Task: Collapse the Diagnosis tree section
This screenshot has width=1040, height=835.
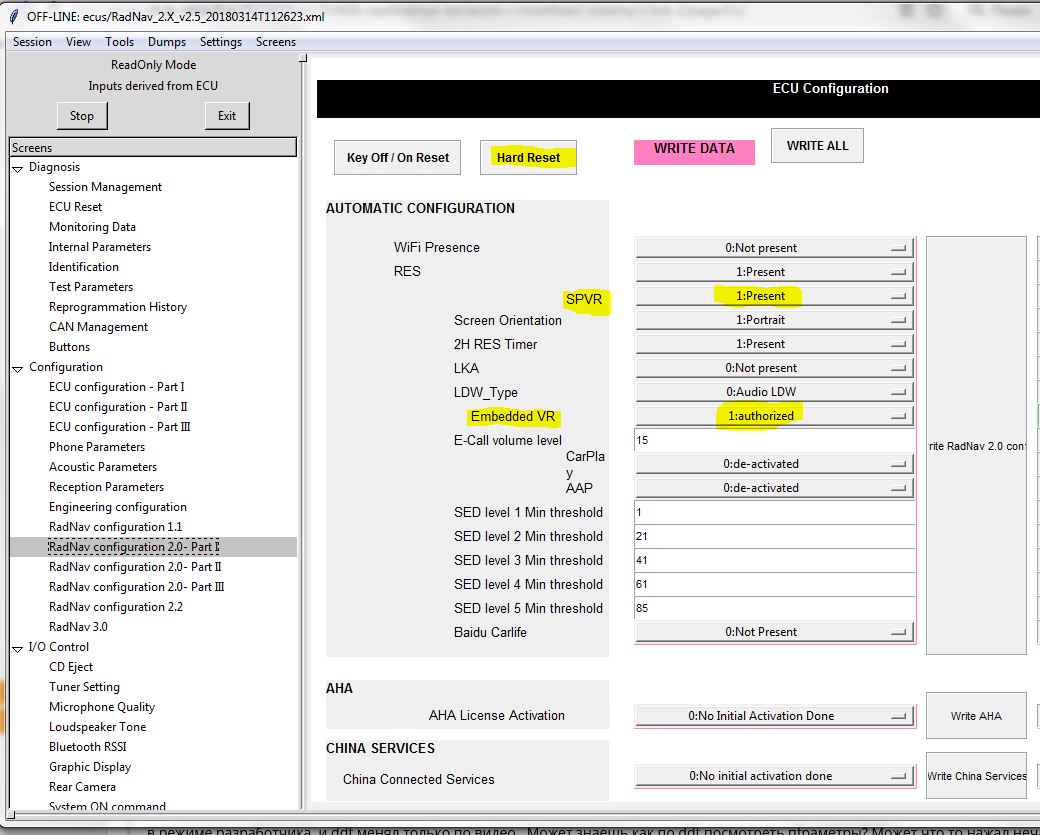Action: tap(18, 168)
